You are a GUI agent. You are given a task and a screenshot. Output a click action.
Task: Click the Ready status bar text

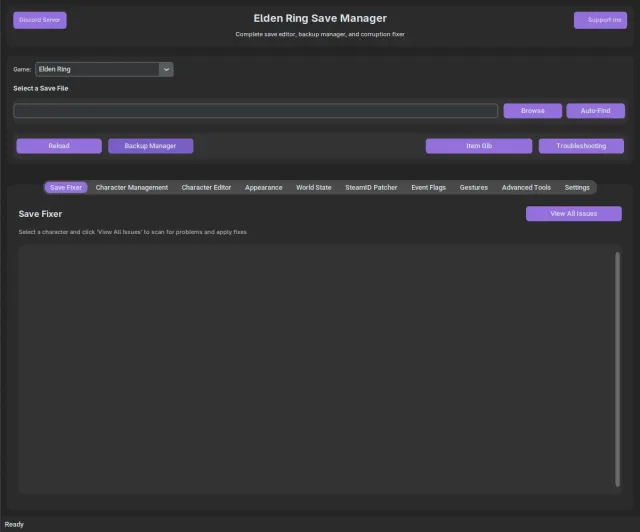pos(14,524)
